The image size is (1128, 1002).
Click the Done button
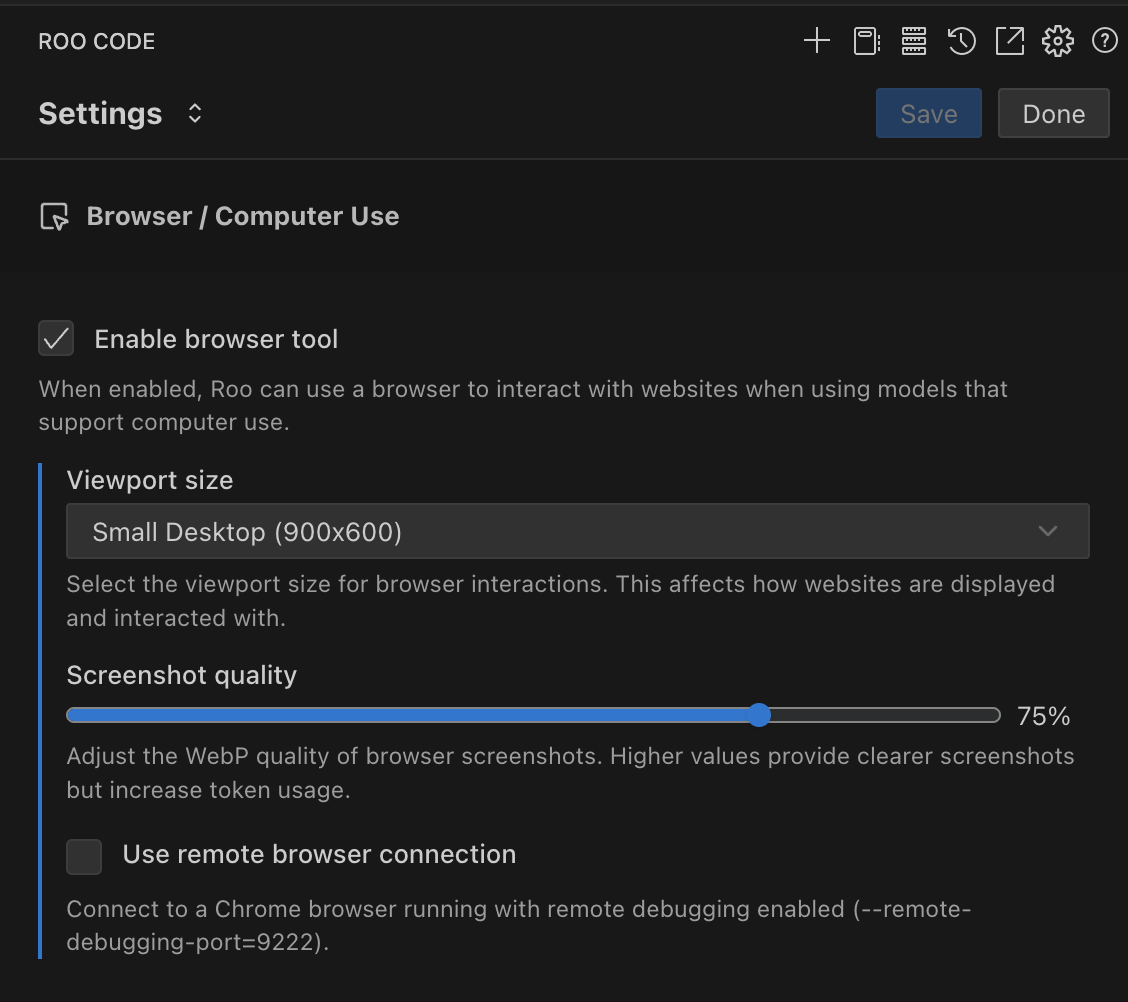pyautogui.click(x=1053, y=113)
